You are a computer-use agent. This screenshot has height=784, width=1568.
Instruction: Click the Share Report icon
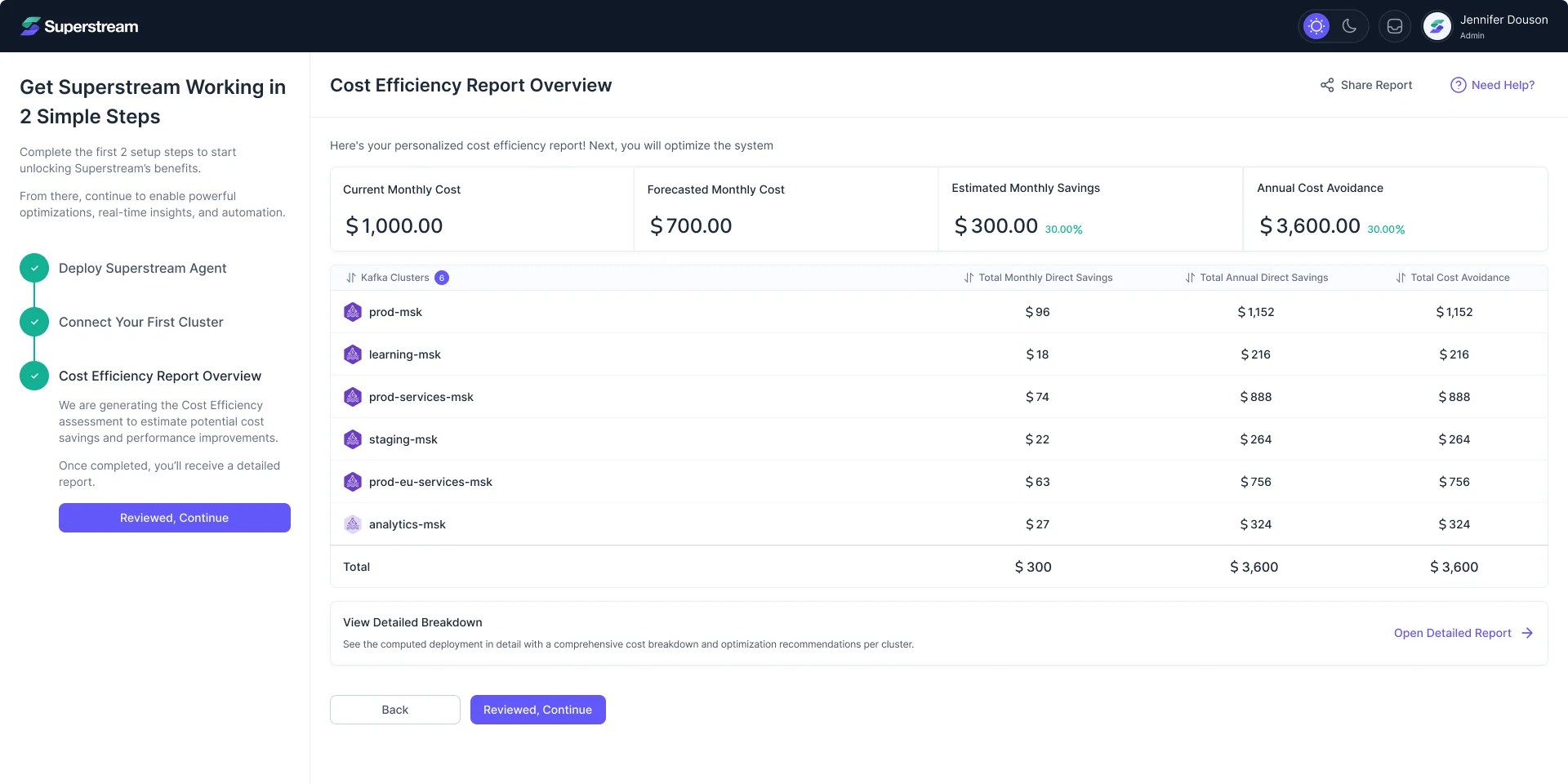(x=1327, y=85)
